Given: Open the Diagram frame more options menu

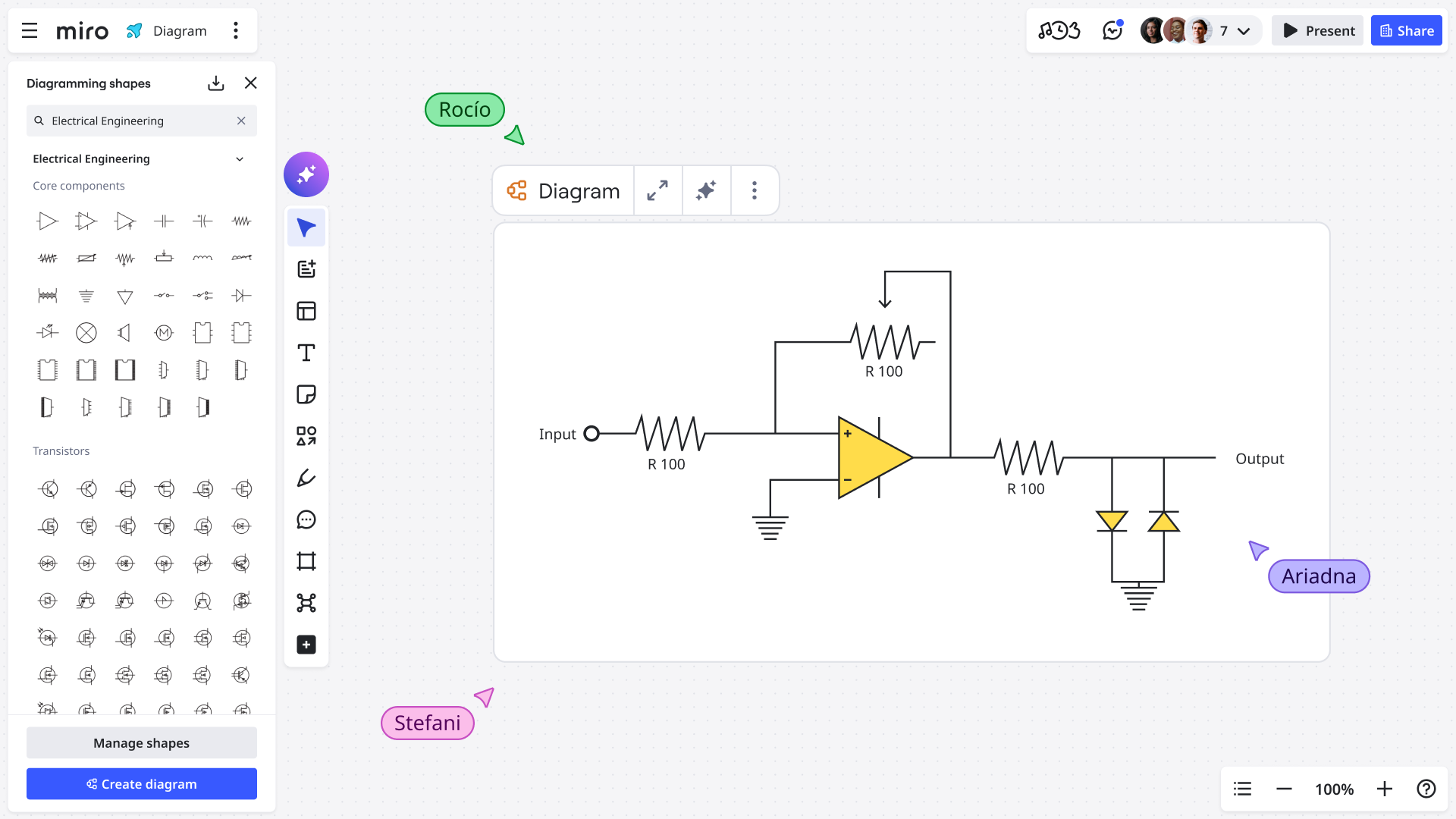Looking at the screenshot, I should [x=754, y=191].
